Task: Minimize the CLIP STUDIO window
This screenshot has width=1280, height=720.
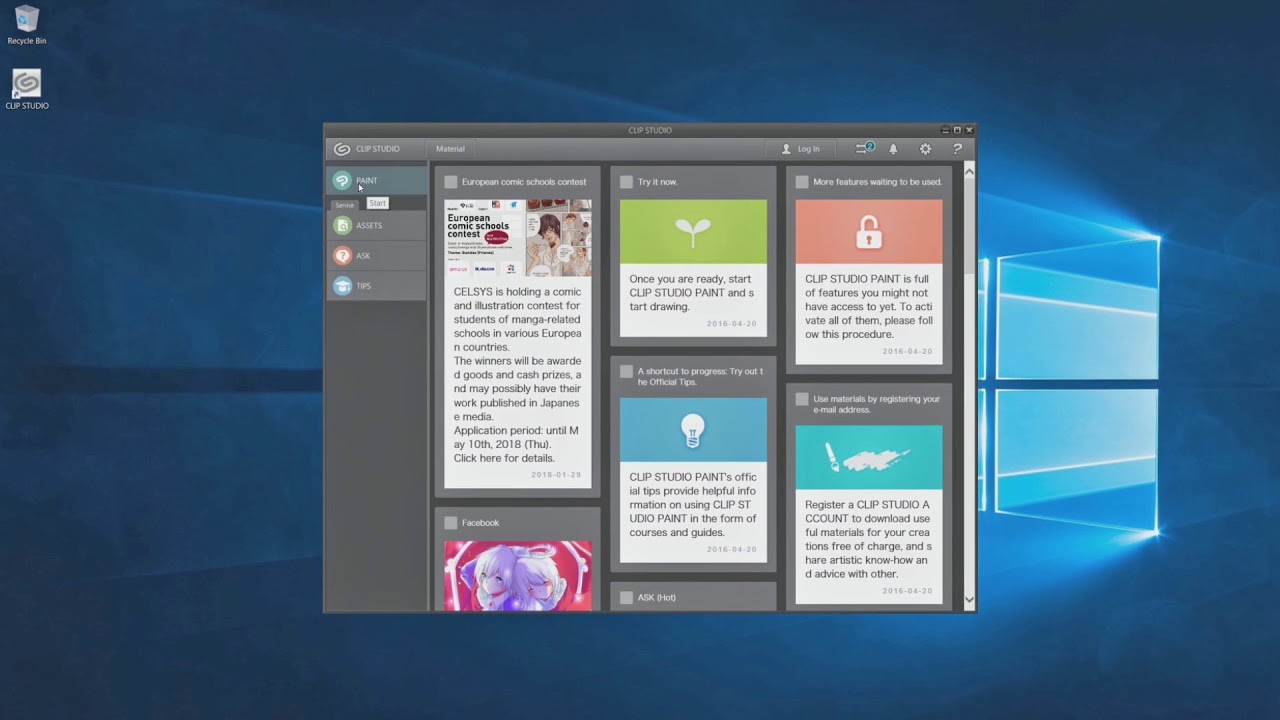Action: click(945, 130)
